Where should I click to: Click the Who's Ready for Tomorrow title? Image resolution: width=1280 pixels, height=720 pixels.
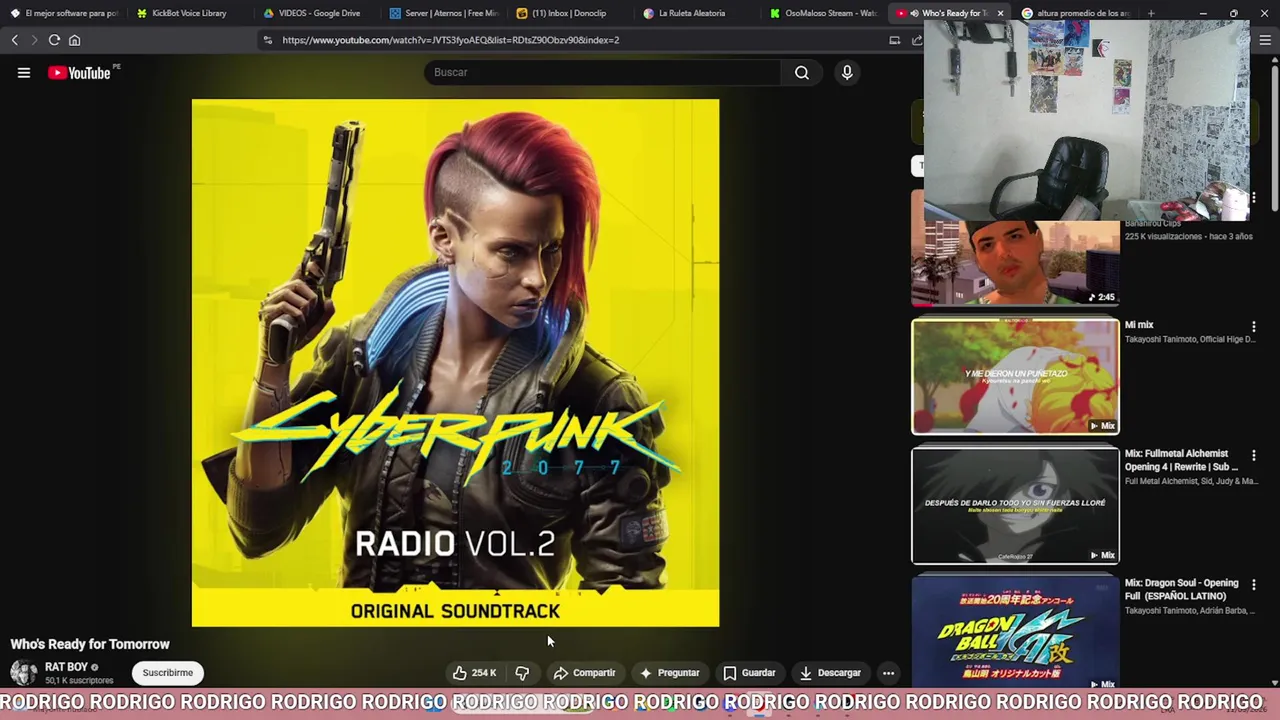click(x=90, y=644)
